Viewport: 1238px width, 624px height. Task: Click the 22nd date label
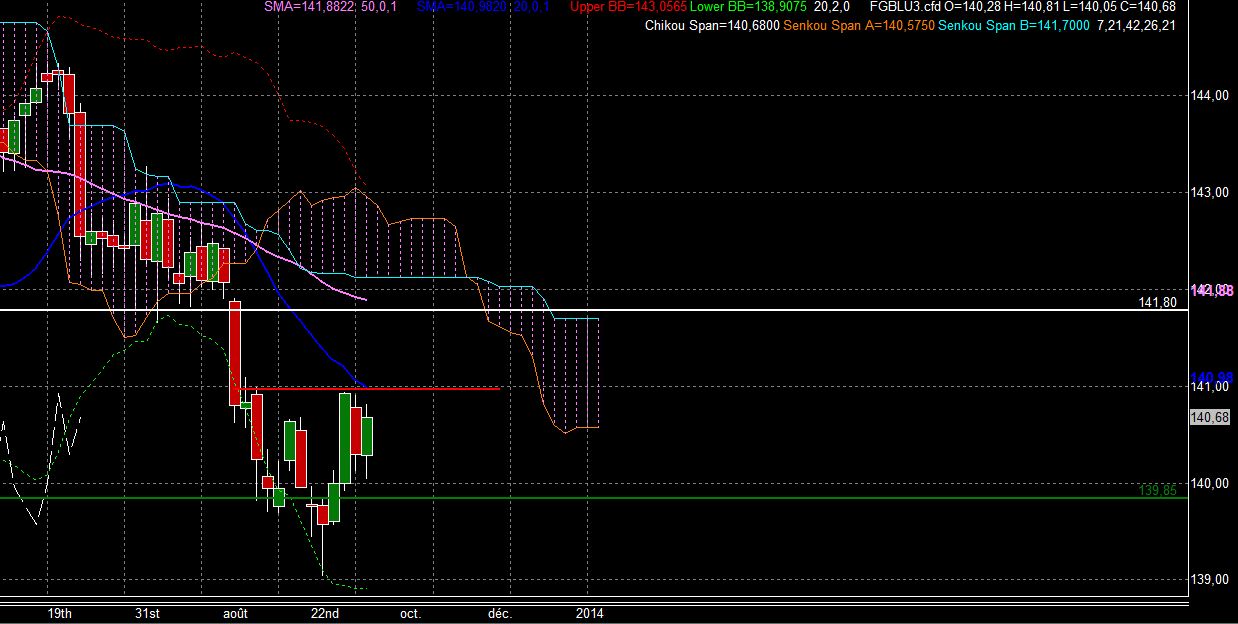pyautogui.click(x=326, y=612)
